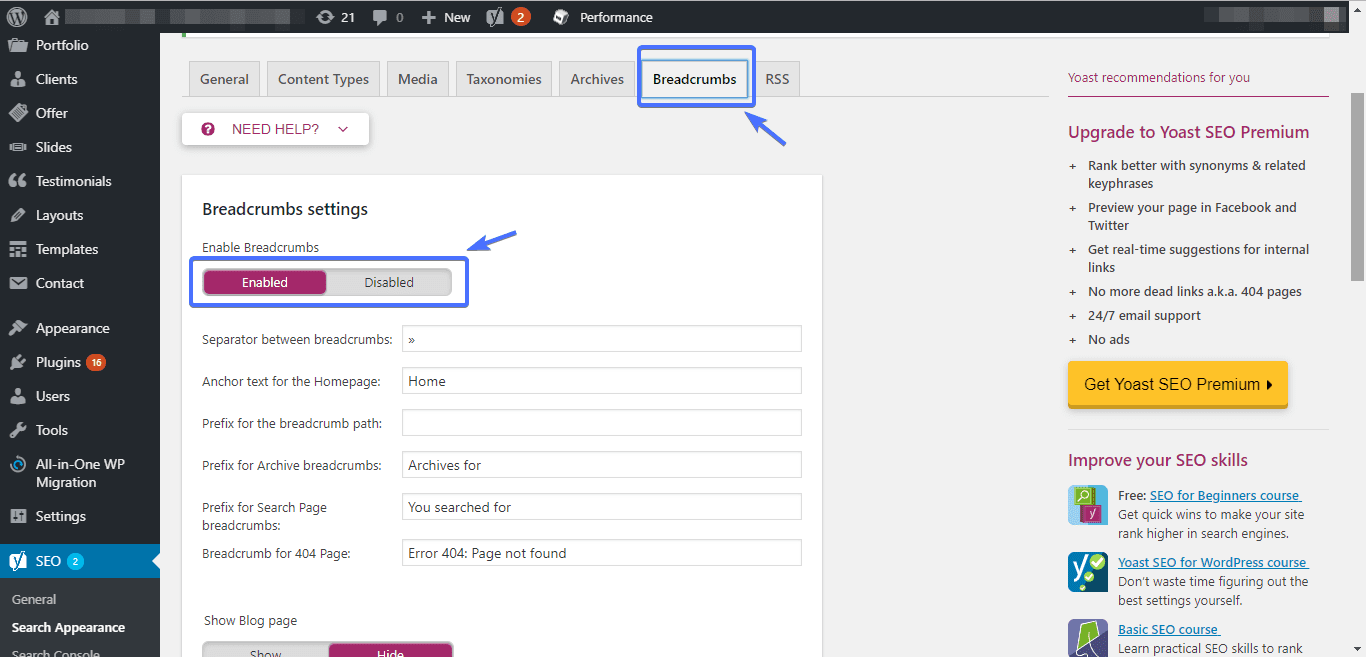Click Breadcrumb for 404 Page field

tap(602, 553)
